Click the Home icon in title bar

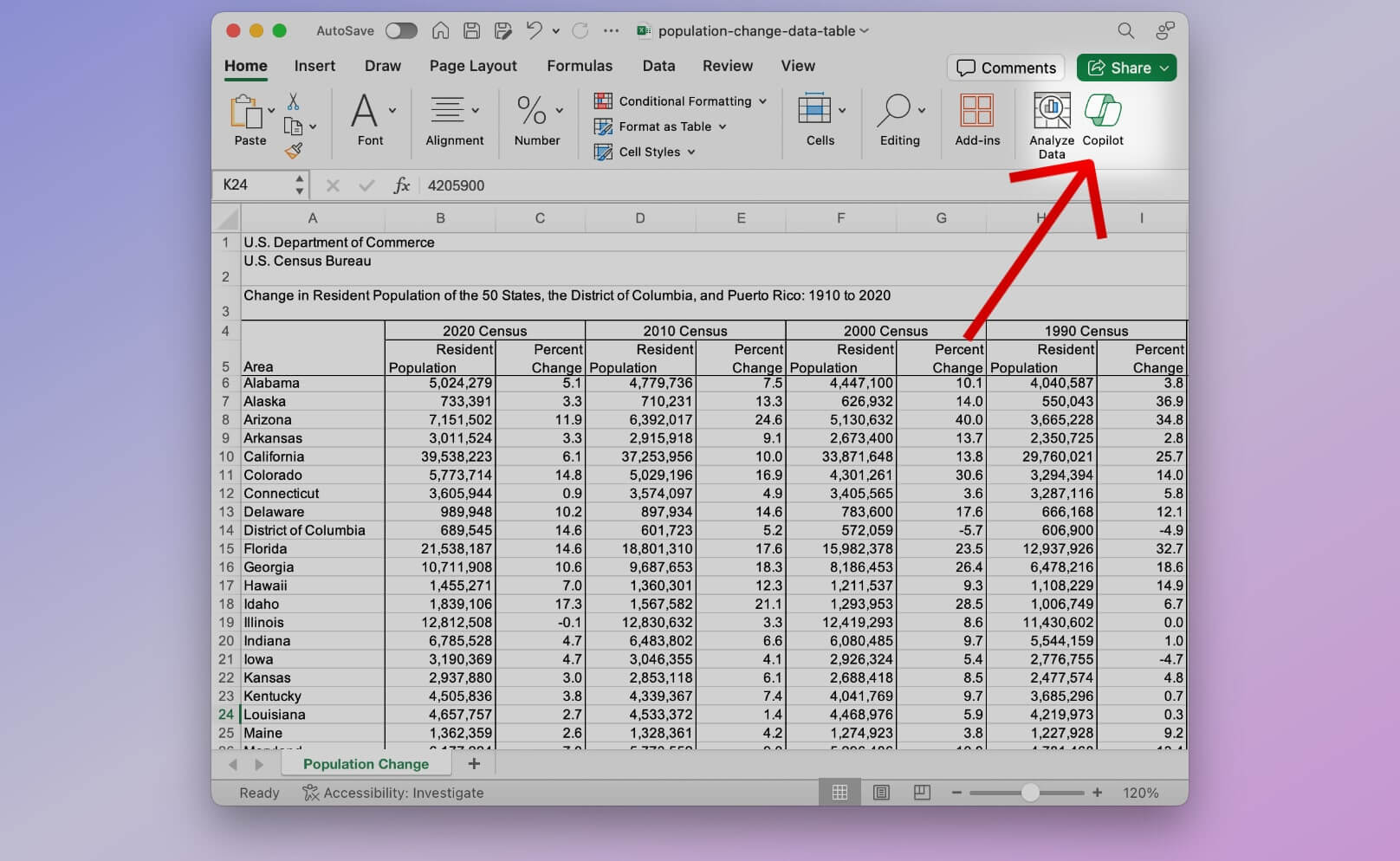pyautogui.click(x=440, y=31)
